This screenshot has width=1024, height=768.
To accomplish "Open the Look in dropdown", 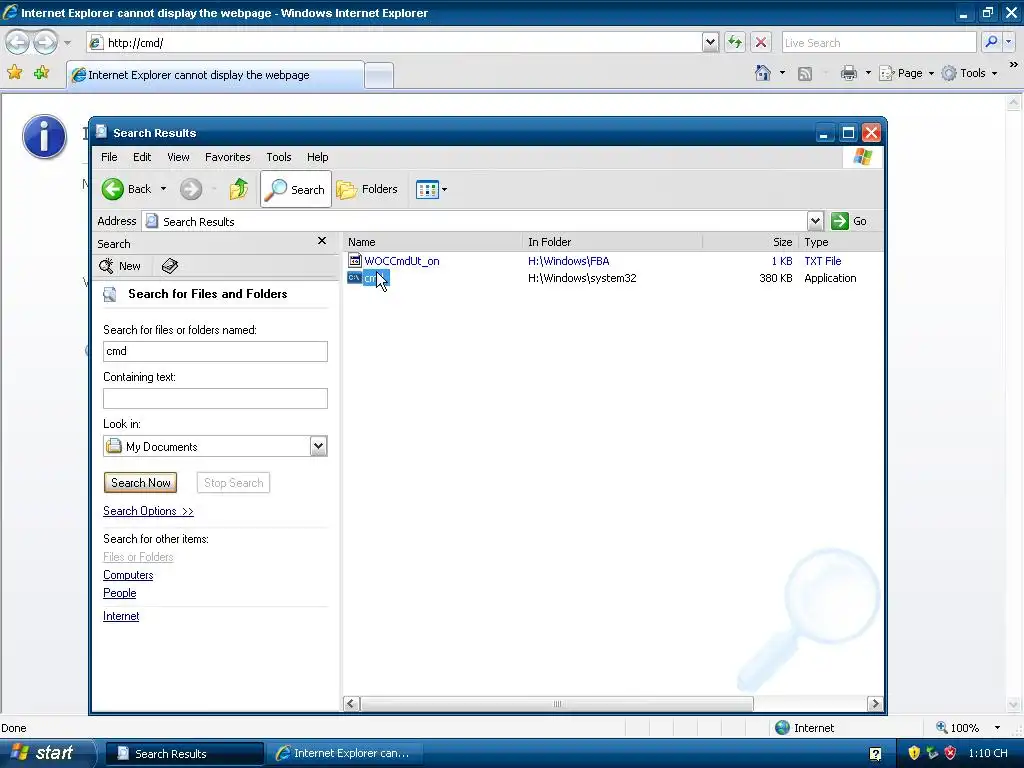I will click(x=318, y=447).
